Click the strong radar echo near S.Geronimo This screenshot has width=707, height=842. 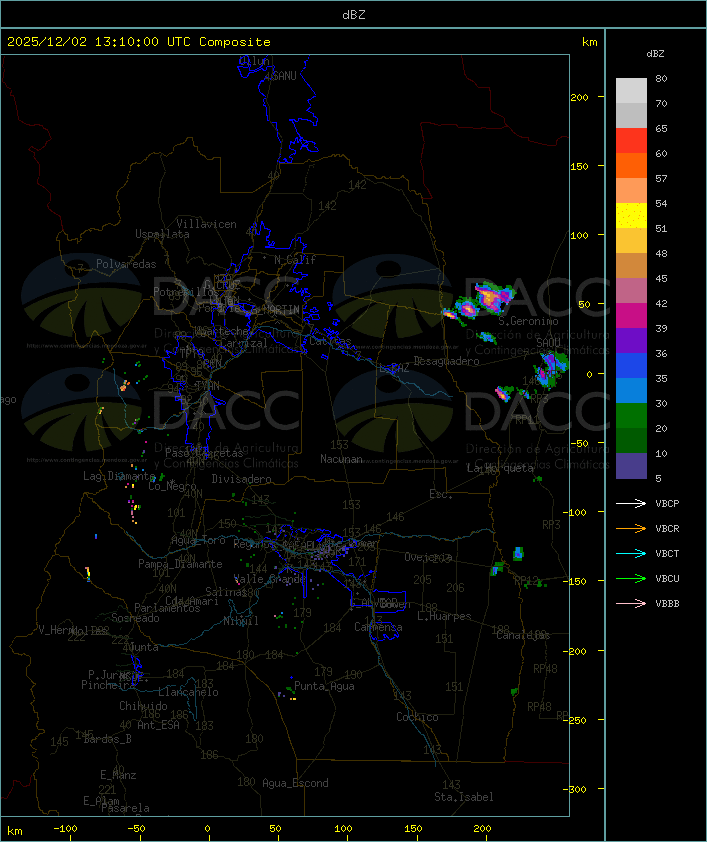click(x=491, y=298)
